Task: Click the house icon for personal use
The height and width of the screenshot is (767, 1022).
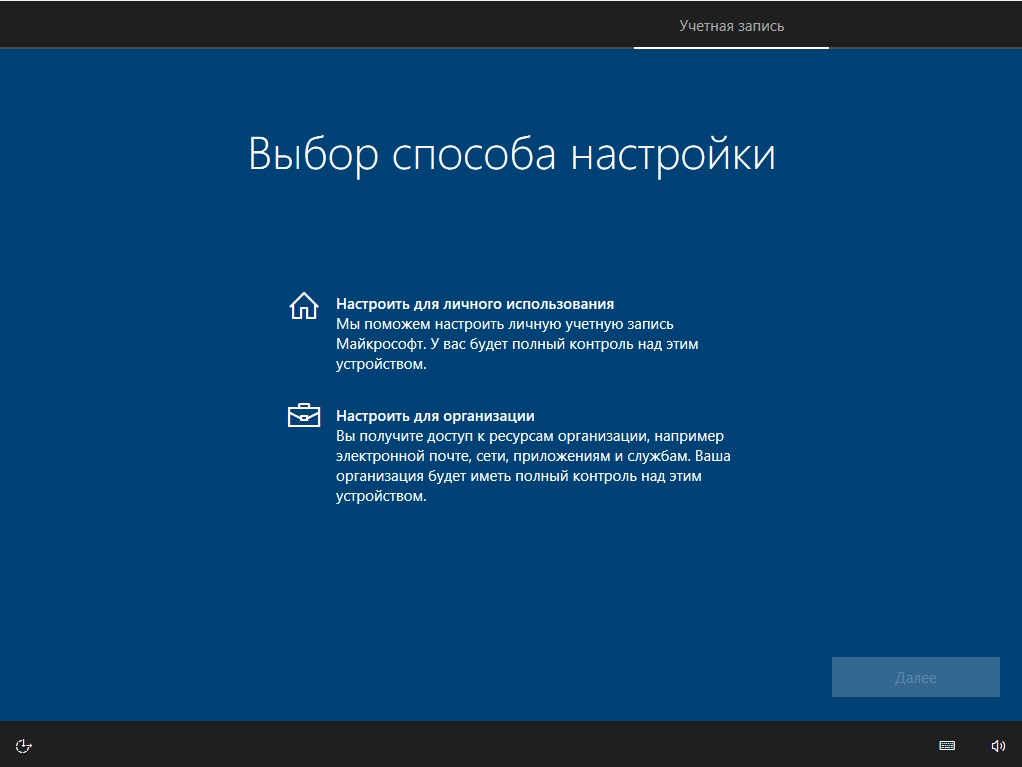Action: coord(303,306)
